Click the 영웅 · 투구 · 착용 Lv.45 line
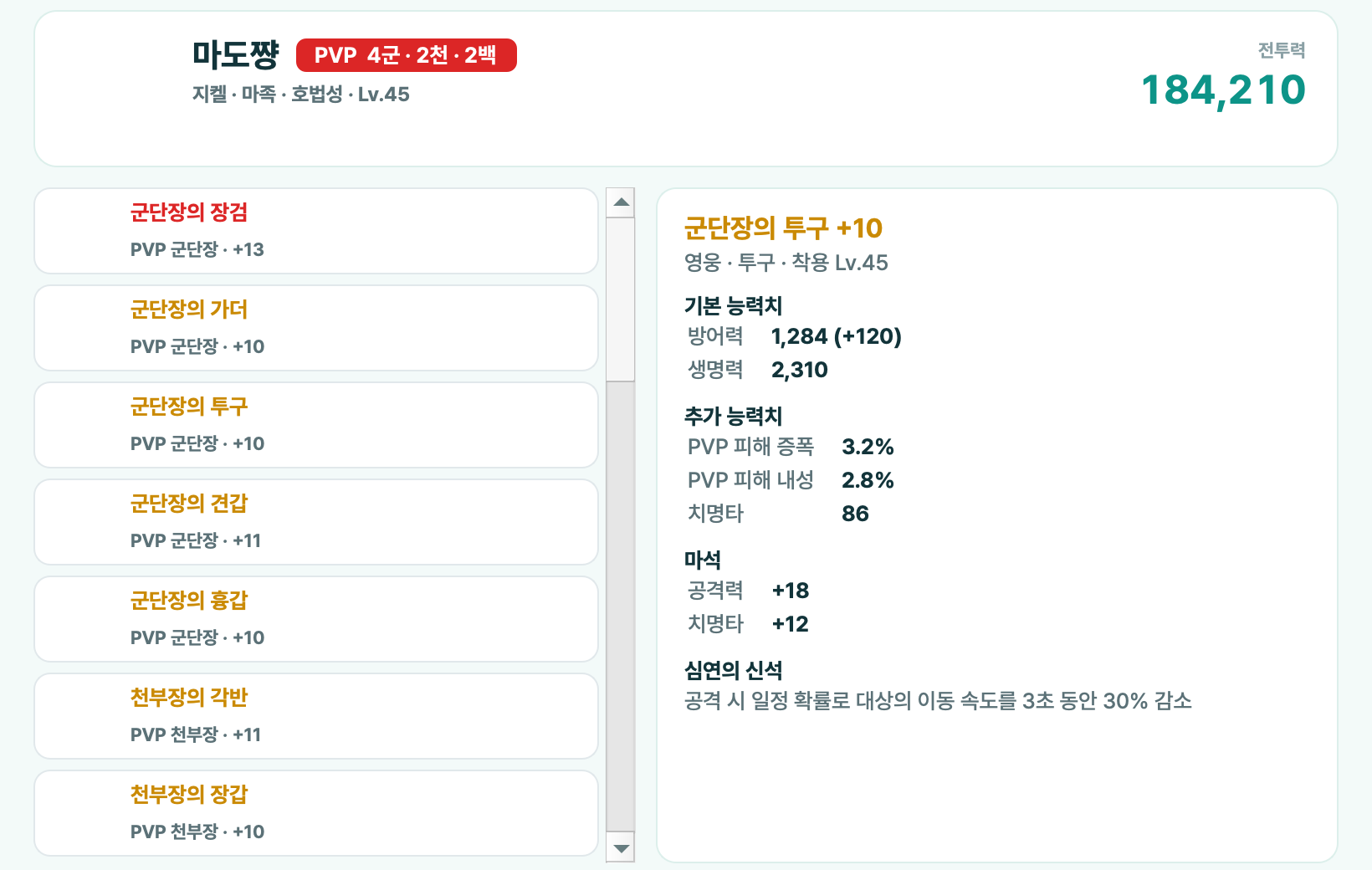Image resolution: width=1372 pixels, height=870 pixels. pyautogui.click(x=786, y=263)
